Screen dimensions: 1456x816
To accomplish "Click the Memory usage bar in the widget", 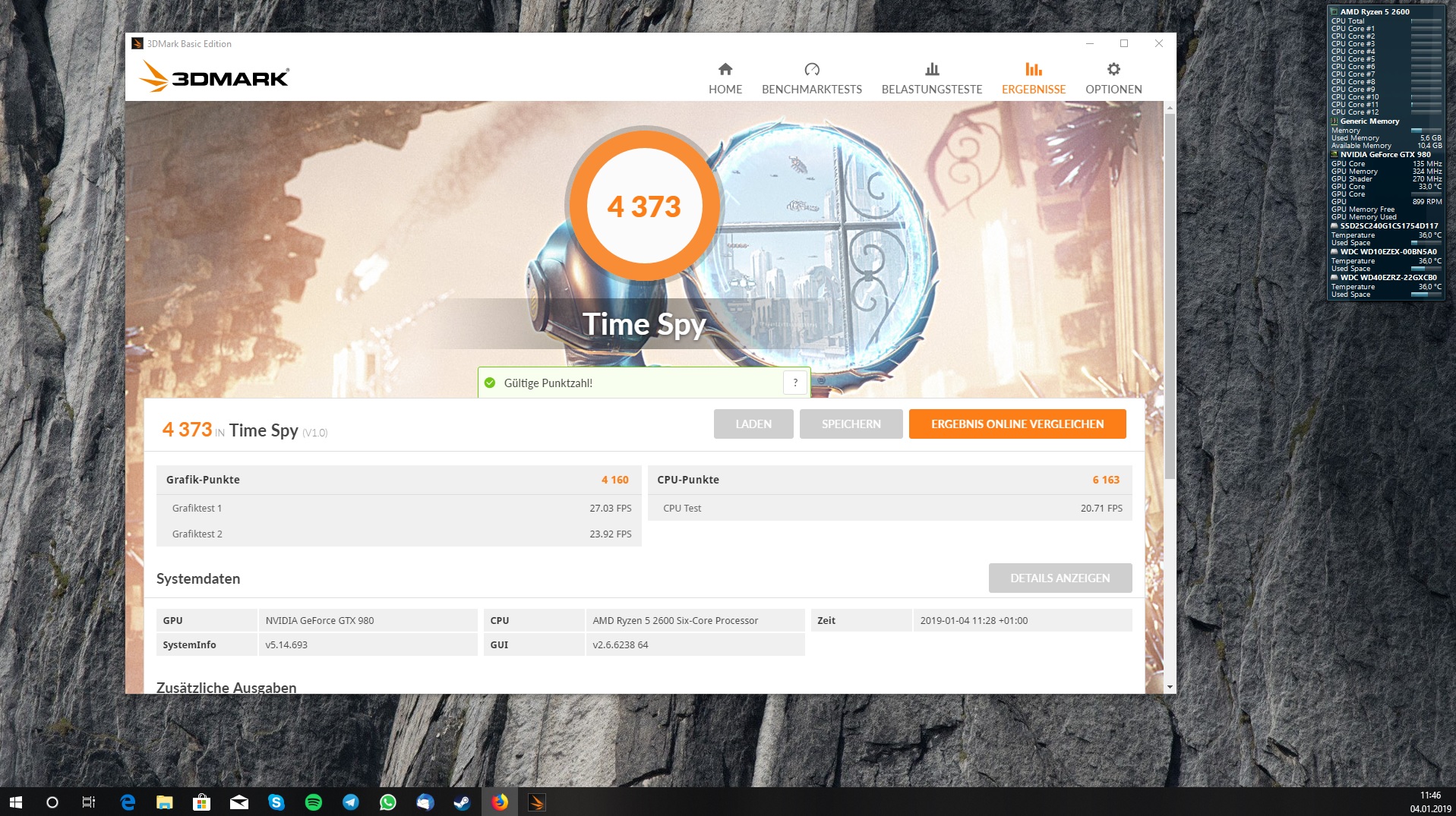I will 1426,131.
